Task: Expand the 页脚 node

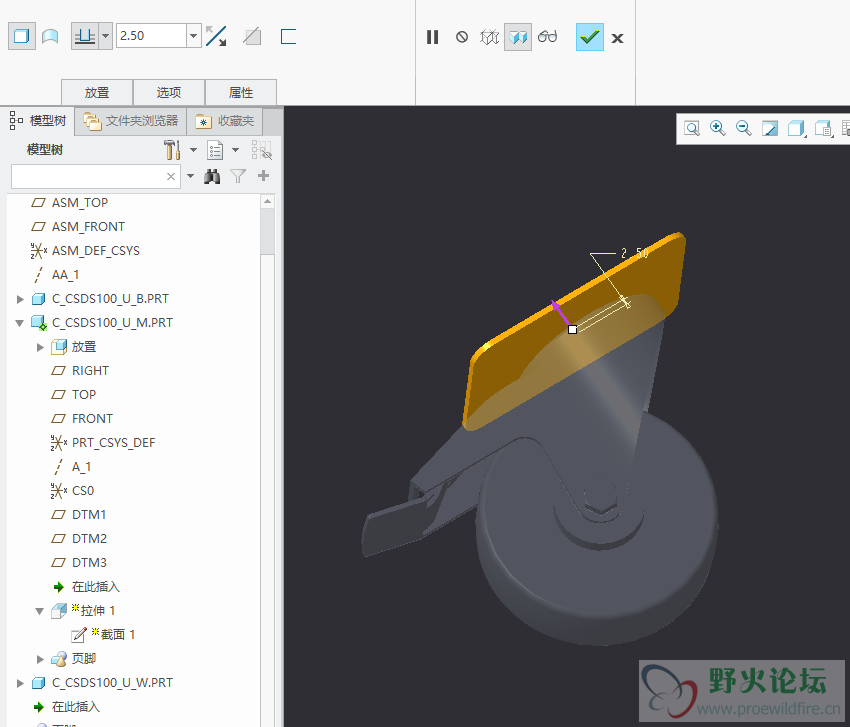Action: (40, 659)
